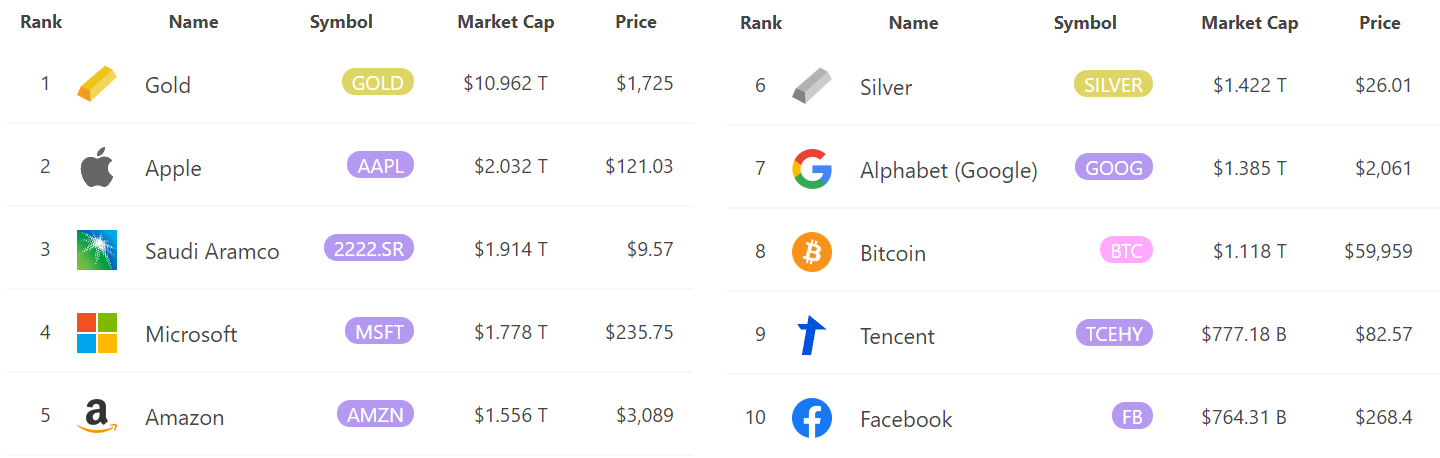This screenshot has height=458, width=1440.
Task: Open the Alphabet (Google) name link
Action: [x=949, y=170]
